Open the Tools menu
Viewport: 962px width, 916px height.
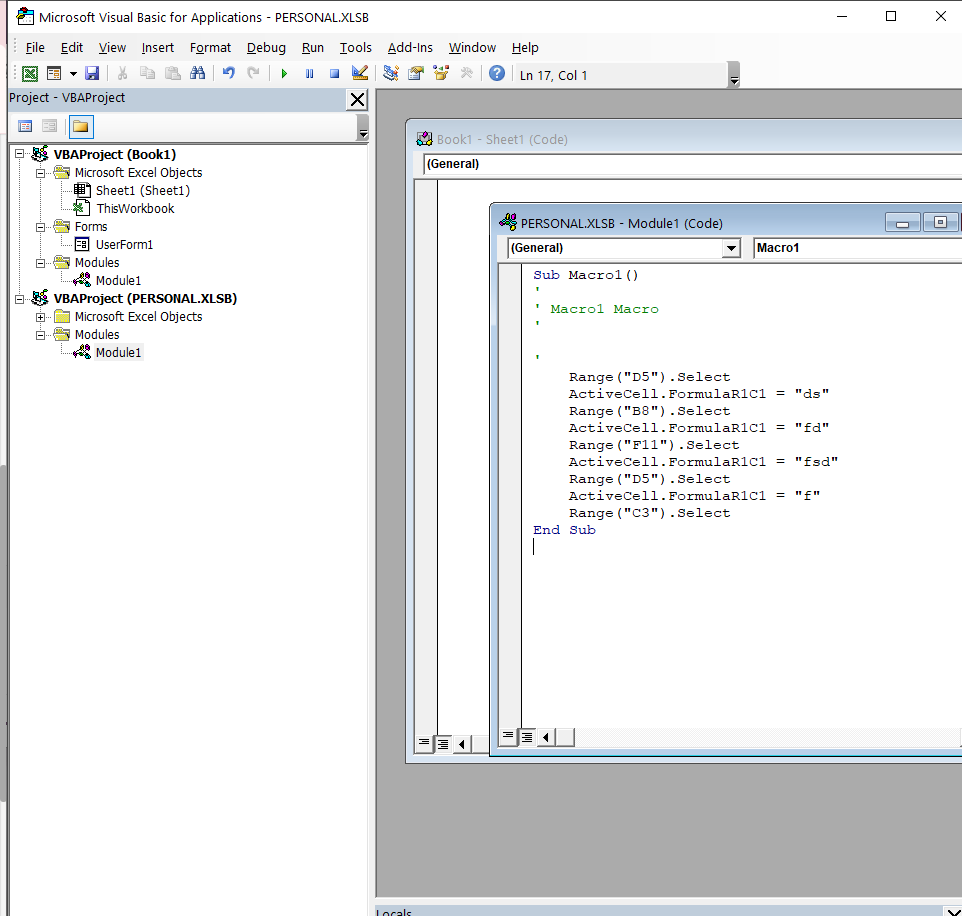coord(355,47)
